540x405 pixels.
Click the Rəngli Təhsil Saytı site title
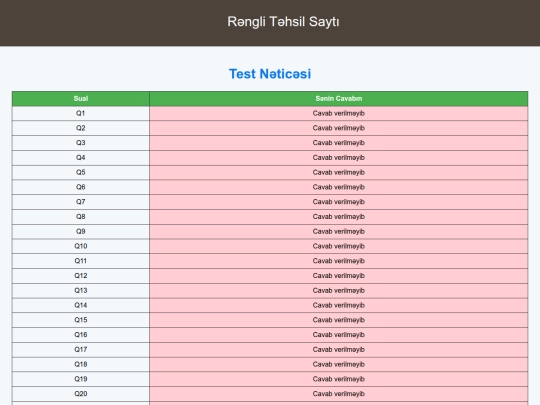[x=283, y=22]
